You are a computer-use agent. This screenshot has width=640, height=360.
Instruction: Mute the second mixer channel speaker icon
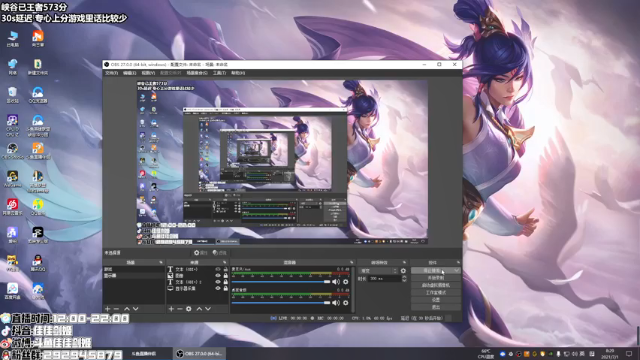coord(336,302)
